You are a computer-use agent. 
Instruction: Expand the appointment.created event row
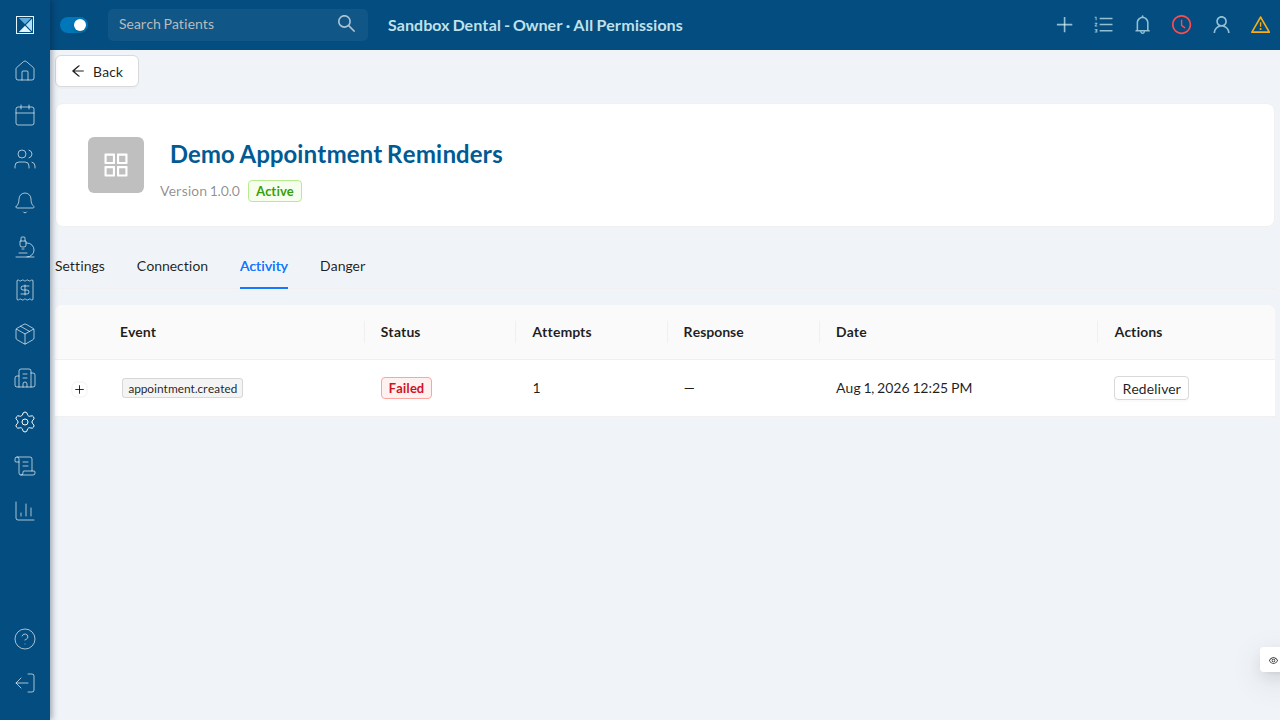point(80,389)
